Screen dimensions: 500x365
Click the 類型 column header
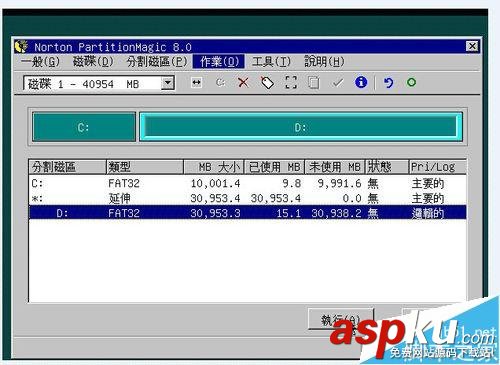click(145, 167)
